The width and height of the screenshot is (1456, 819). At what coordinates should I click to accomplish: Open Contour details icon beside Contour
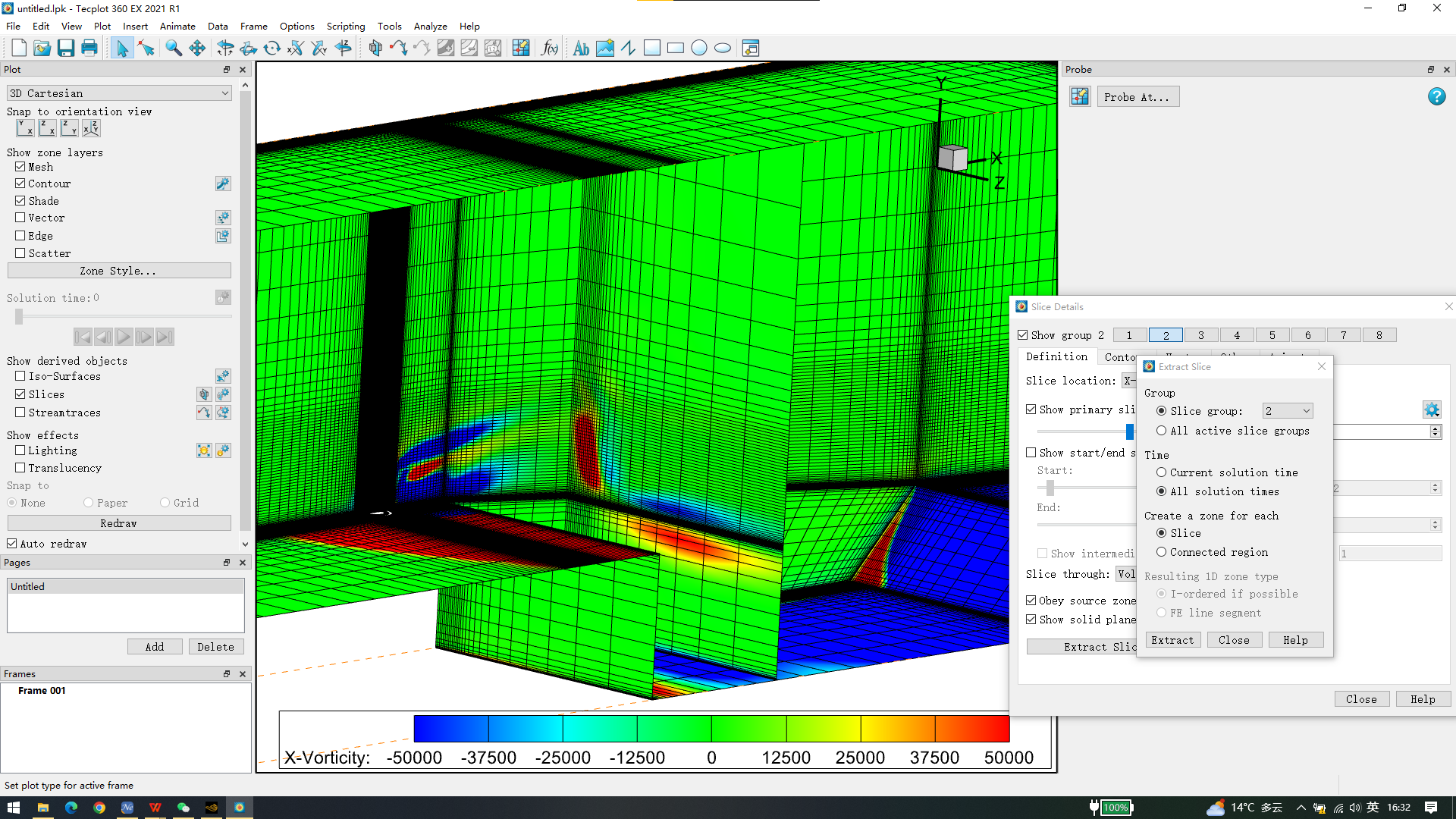pos(223,184)
